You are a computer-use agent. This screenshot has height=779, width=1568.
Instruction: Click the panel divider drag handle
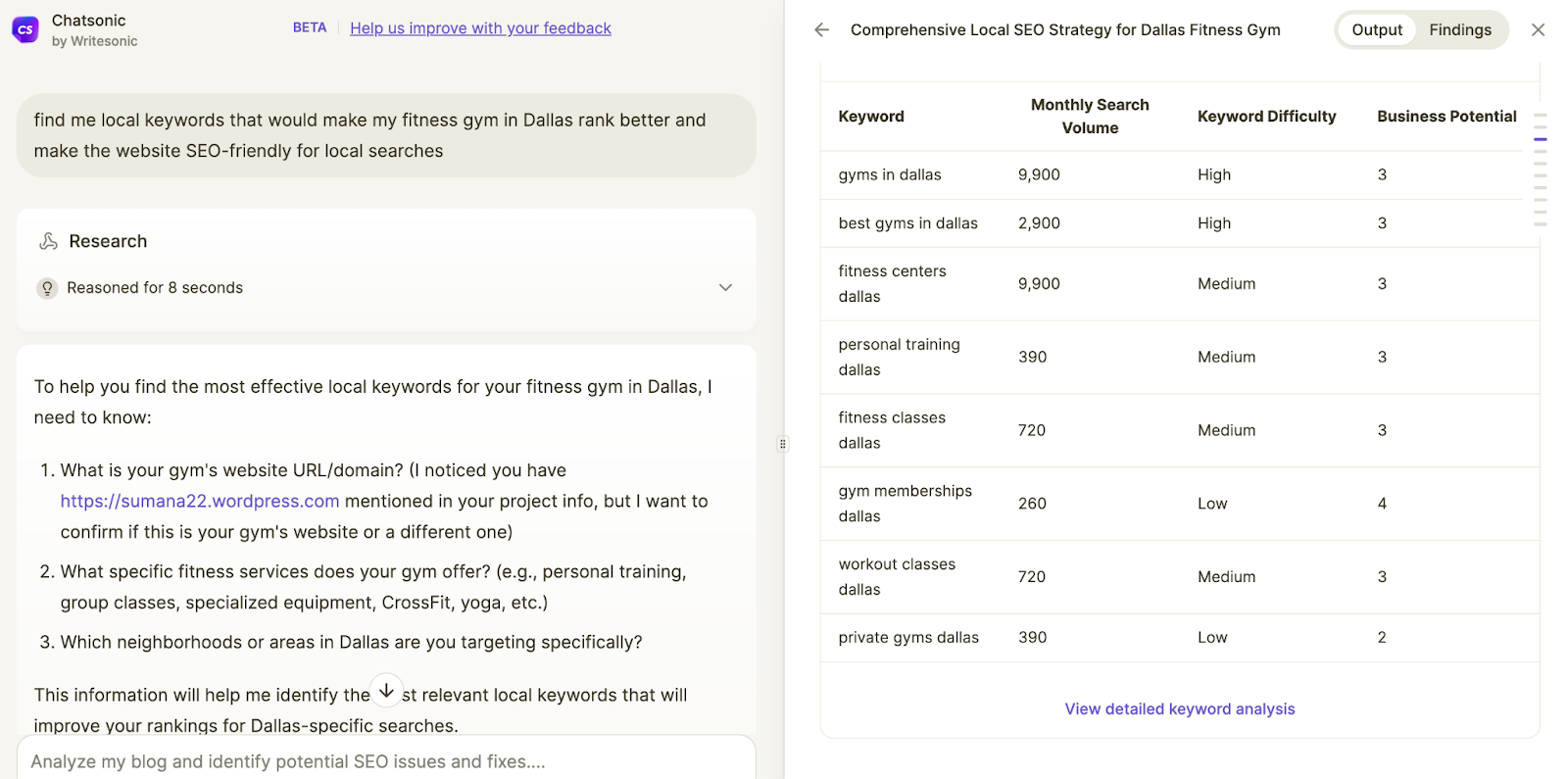pos(783,444)
